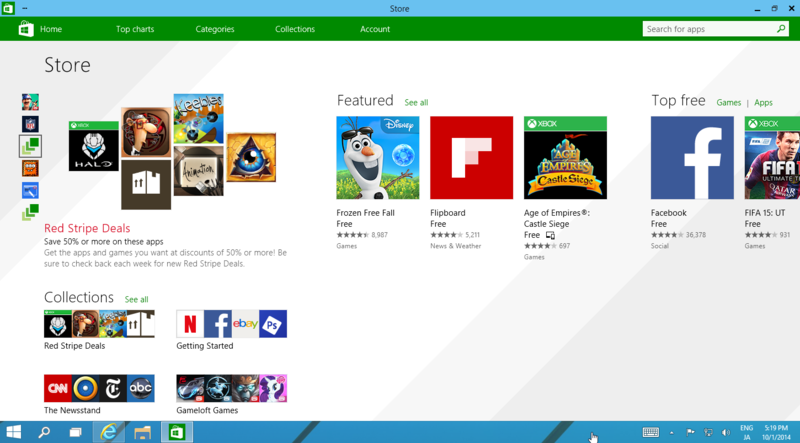Open the Flipboard app tile
Image resolution: width=800 pixels, height=443 pixels.
tap(471, 158)
